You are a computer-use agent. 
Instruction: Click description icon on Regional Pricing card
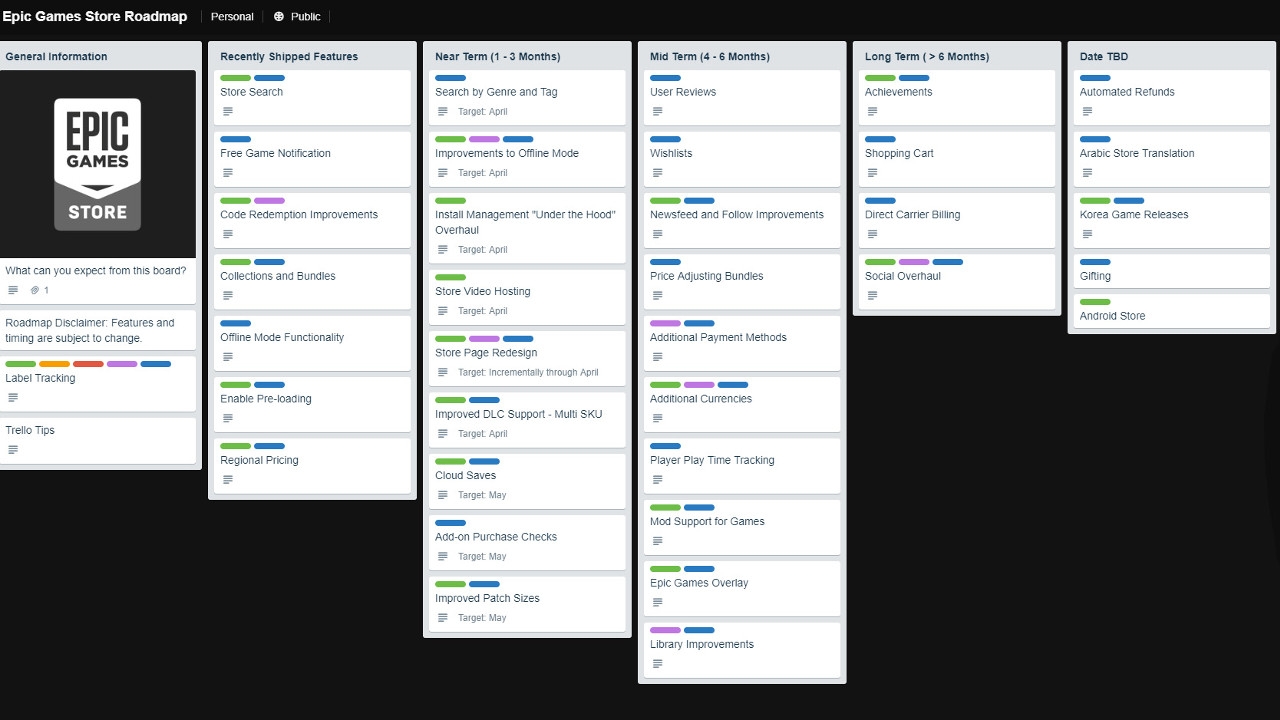pyautogui.click(x=228, y=480)
